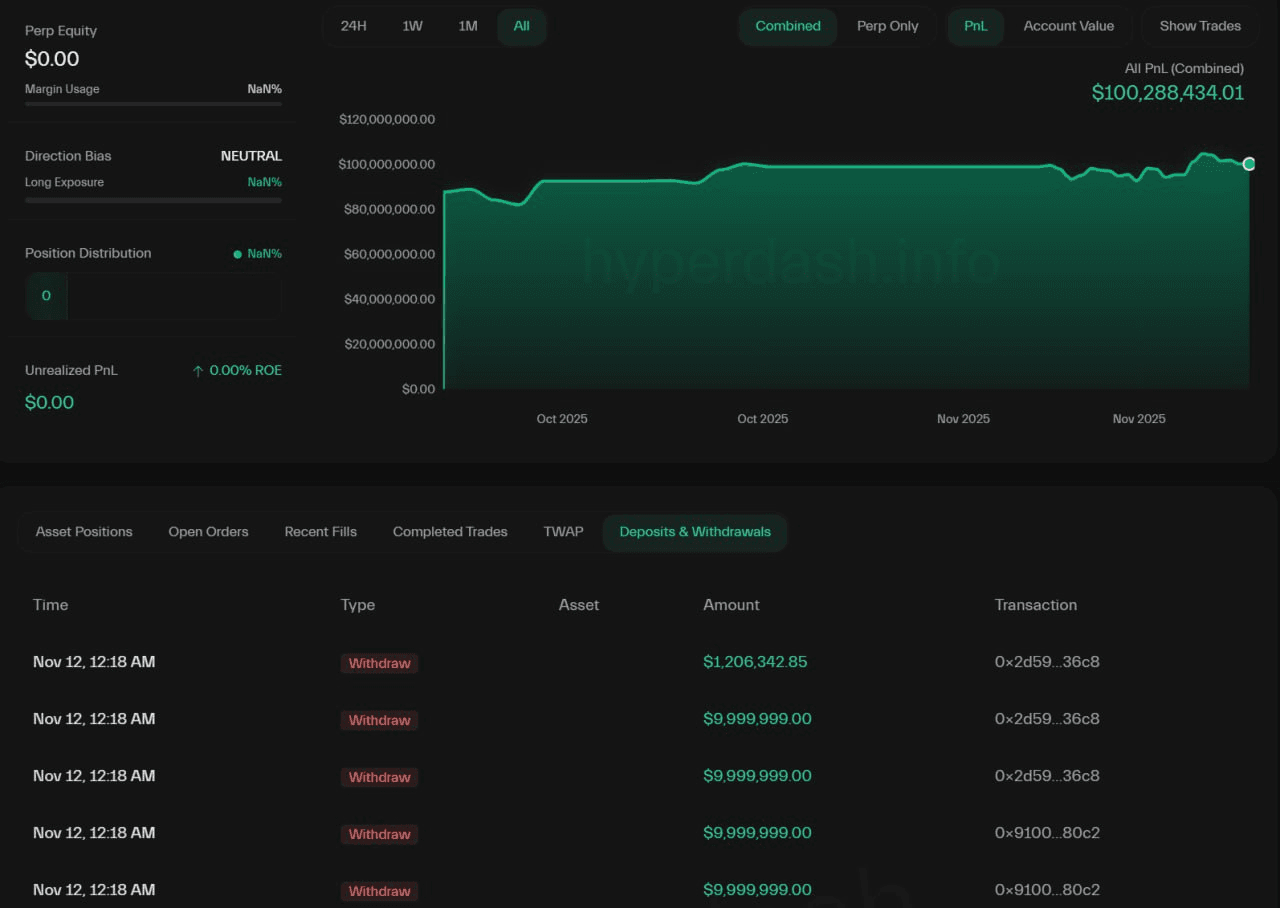
Task: Choose the All time range
Action: pyautogui.click(x=521, y=26)
